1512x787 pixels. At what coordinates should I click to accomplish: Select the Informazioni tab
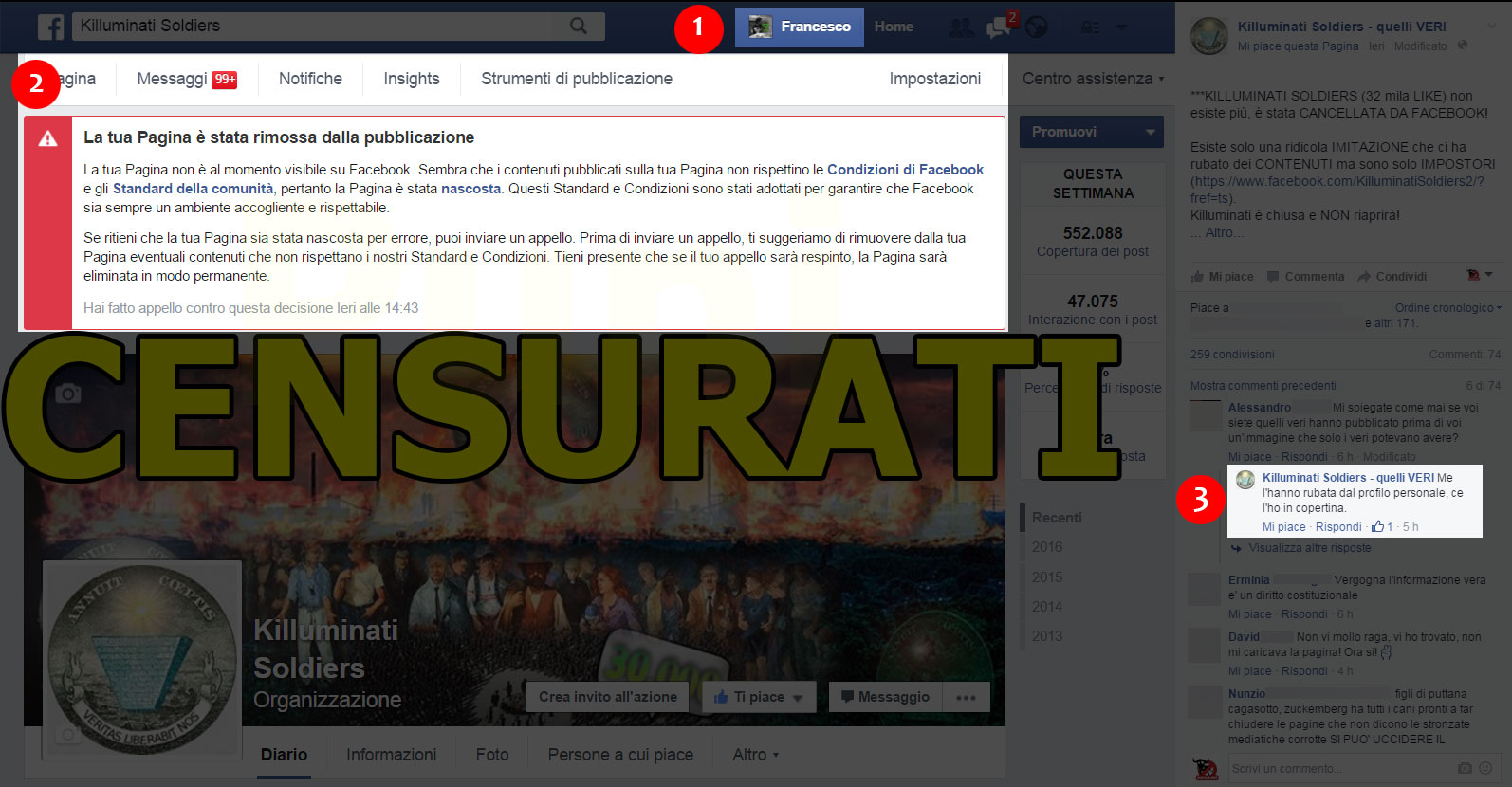point(391,755)
